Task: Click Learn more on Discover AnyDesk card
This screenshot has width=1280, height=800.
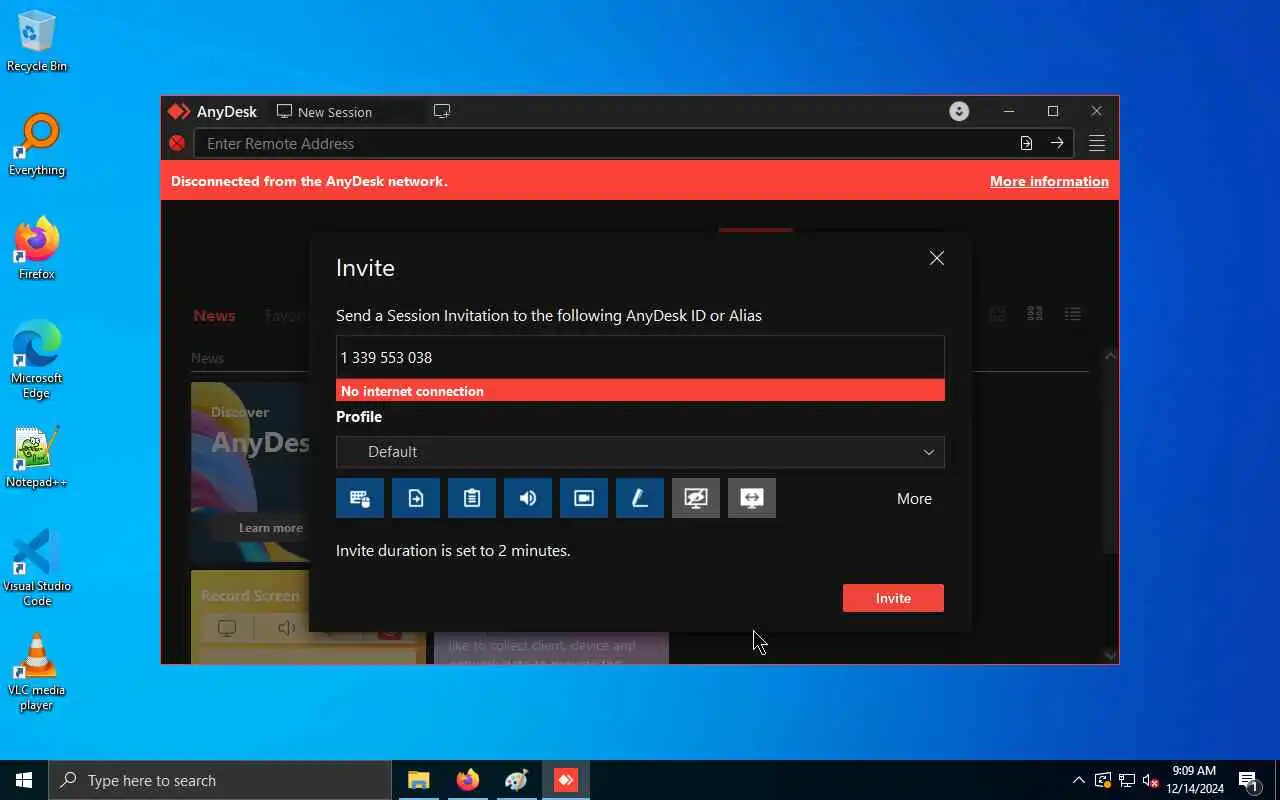Action: 270,528
